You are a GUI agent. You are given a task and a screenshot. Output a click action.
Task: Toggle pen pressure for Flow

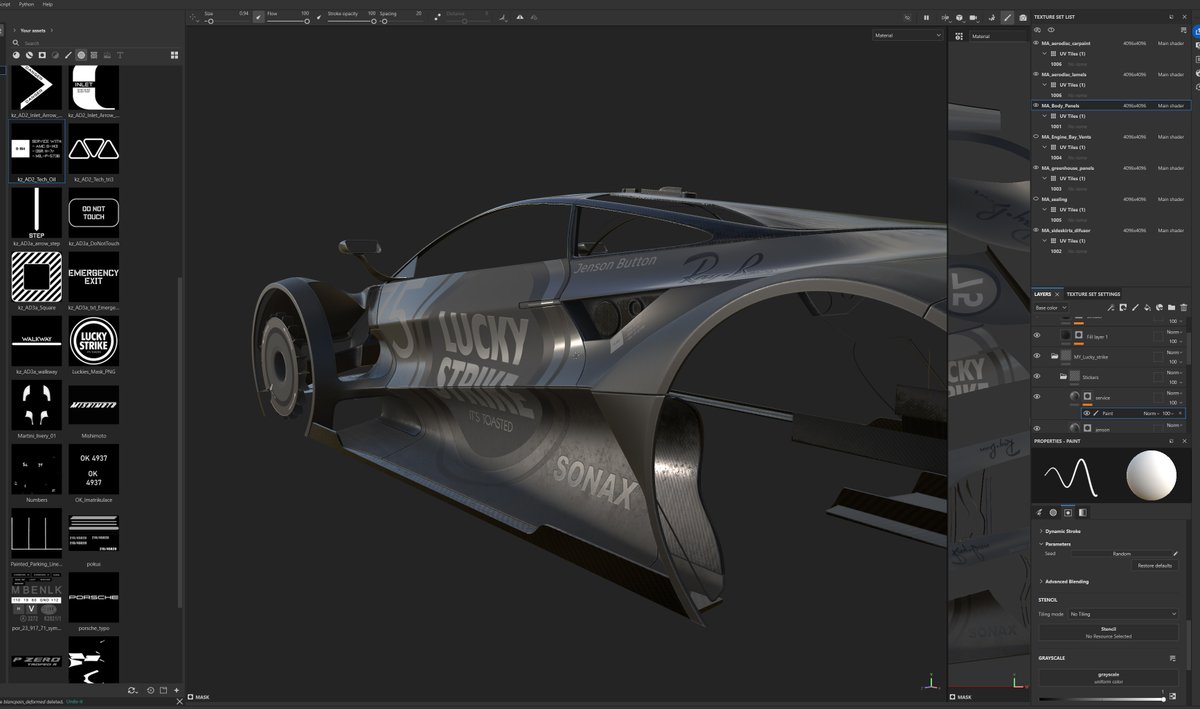tap(258, 16)
